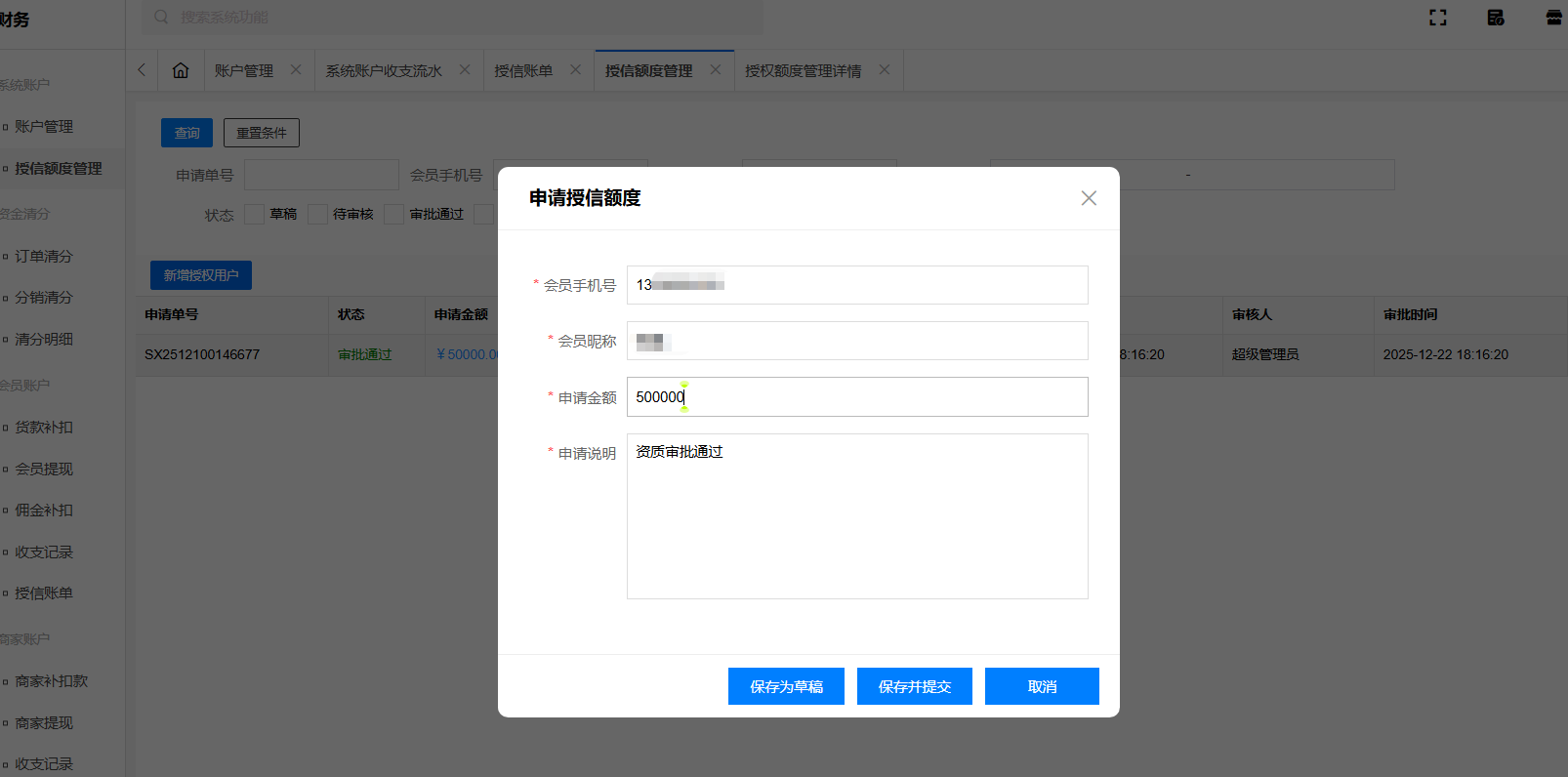Click the 取消 button
The image size is (1568, 777).
click(1042, 686)
